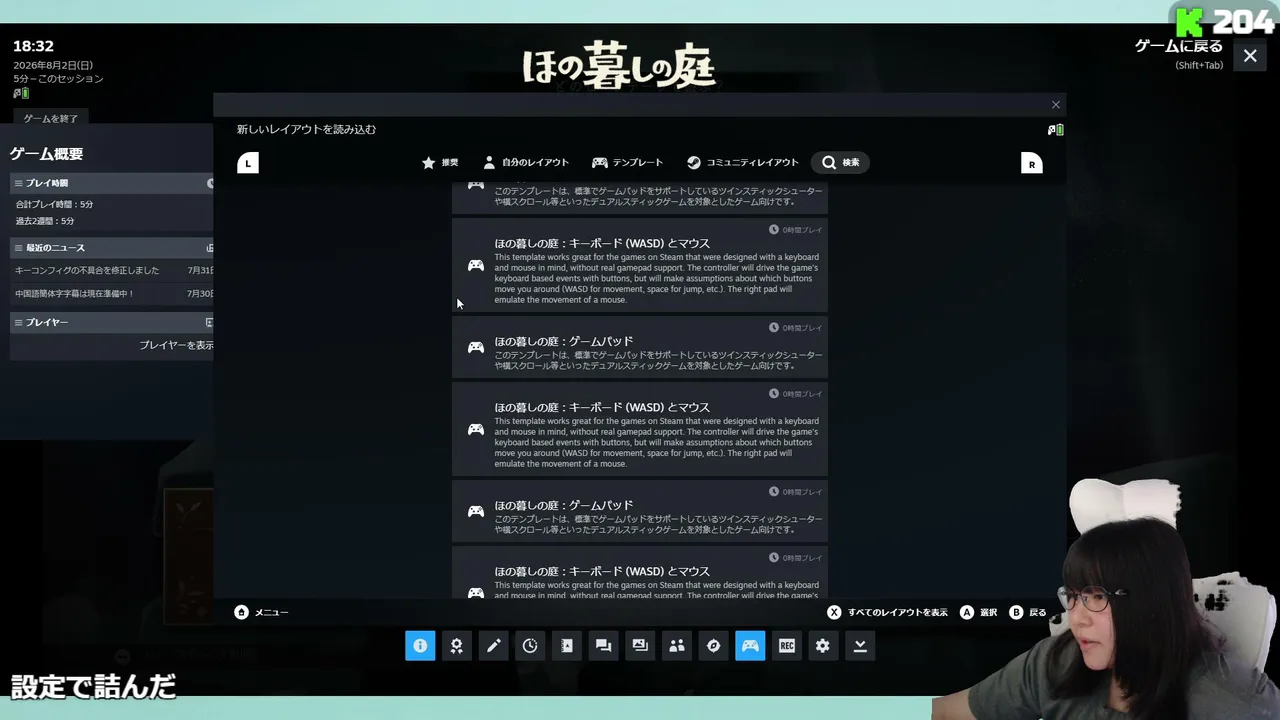Click the 過去2週間：5分 text
Screen dimensions: 1280x720
point(45,221)
